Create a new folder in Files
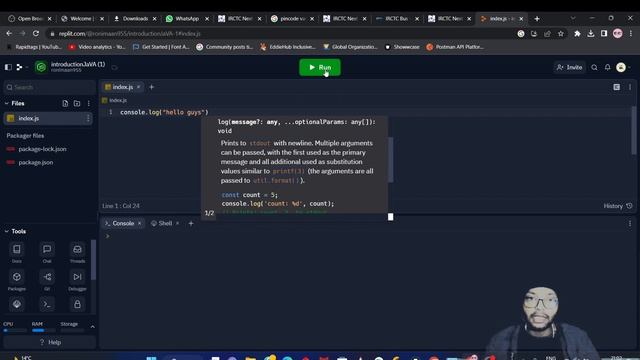The width and height of the screenshot is (640, 360). [77, 103]
